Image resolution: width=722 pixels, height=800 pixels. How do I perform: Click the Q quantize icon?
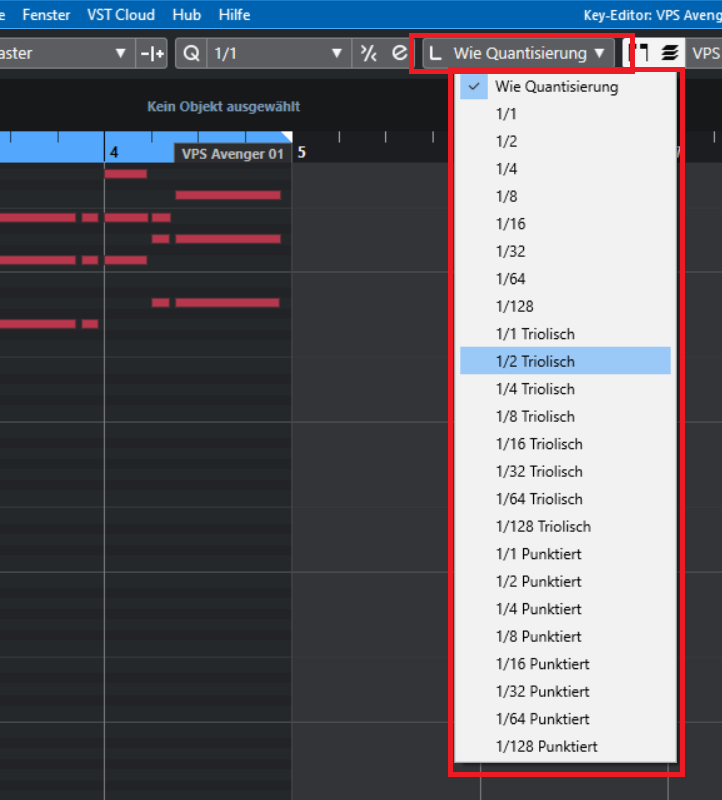(x=191, y=53)
